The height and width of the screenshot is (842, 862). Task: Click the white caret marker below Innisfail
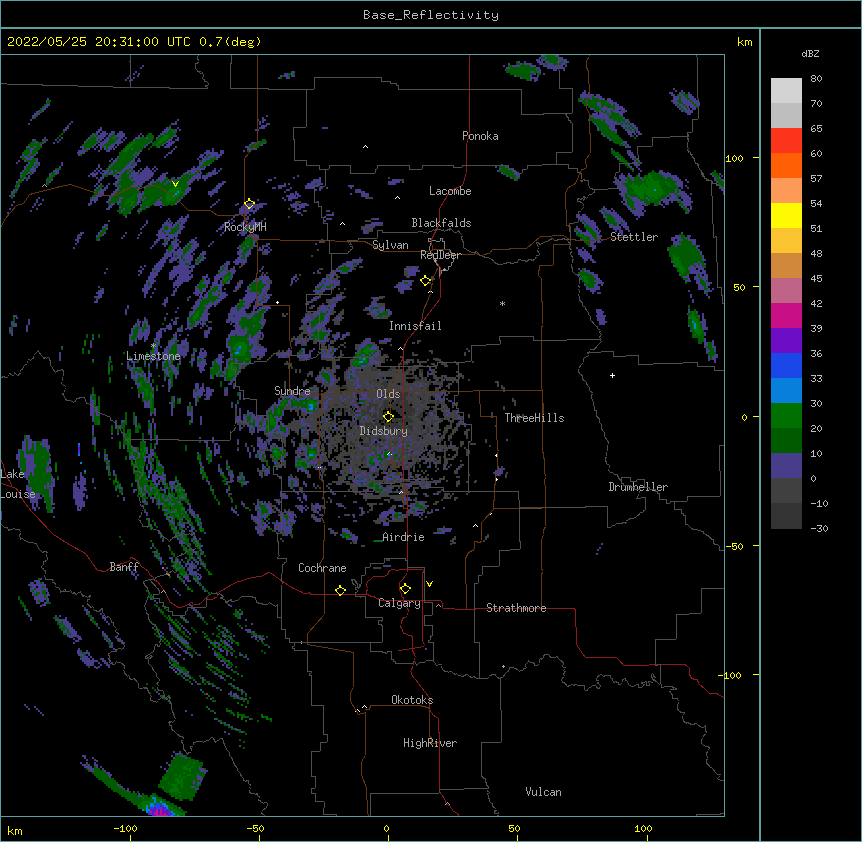(x=400, y=348)
